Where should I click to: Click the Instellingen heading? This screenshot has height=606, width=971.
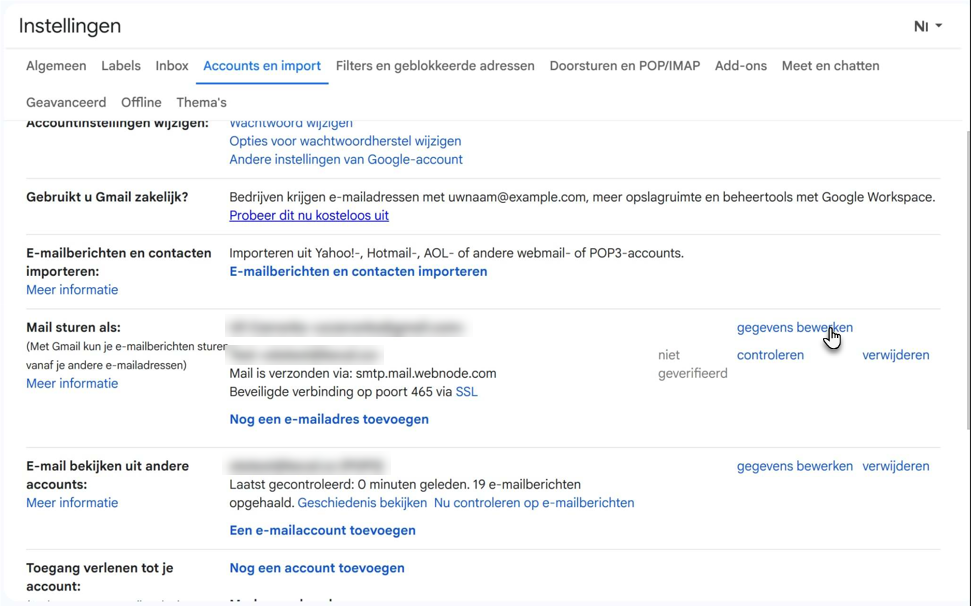point(70,26)
